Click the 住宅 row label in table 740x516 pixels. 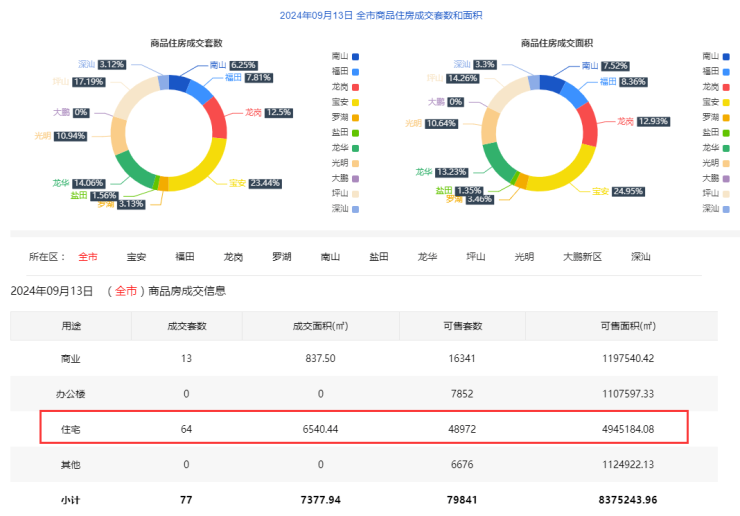click(x=72, y=428)
